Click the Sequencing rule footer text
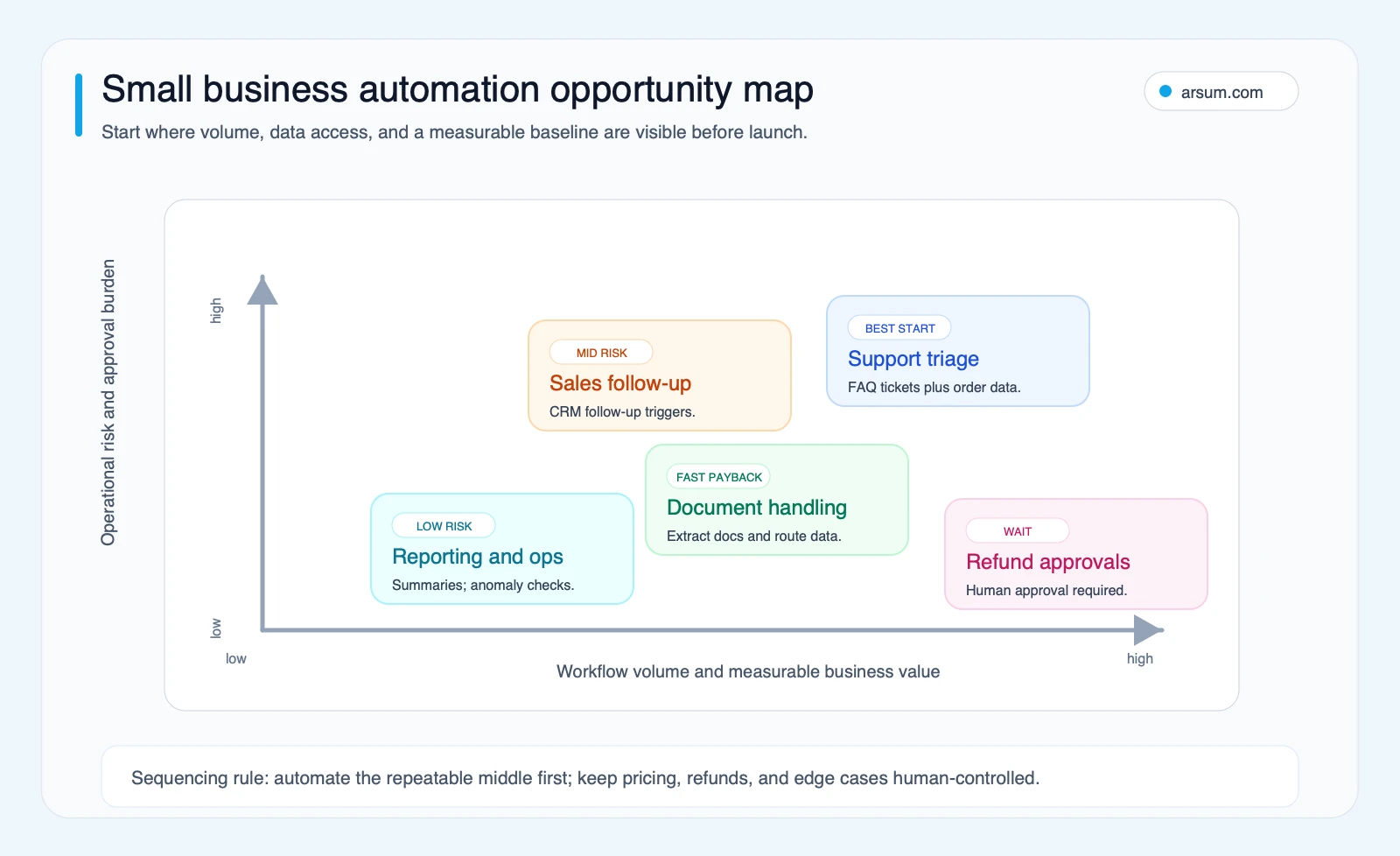 [x=585, y=778]
